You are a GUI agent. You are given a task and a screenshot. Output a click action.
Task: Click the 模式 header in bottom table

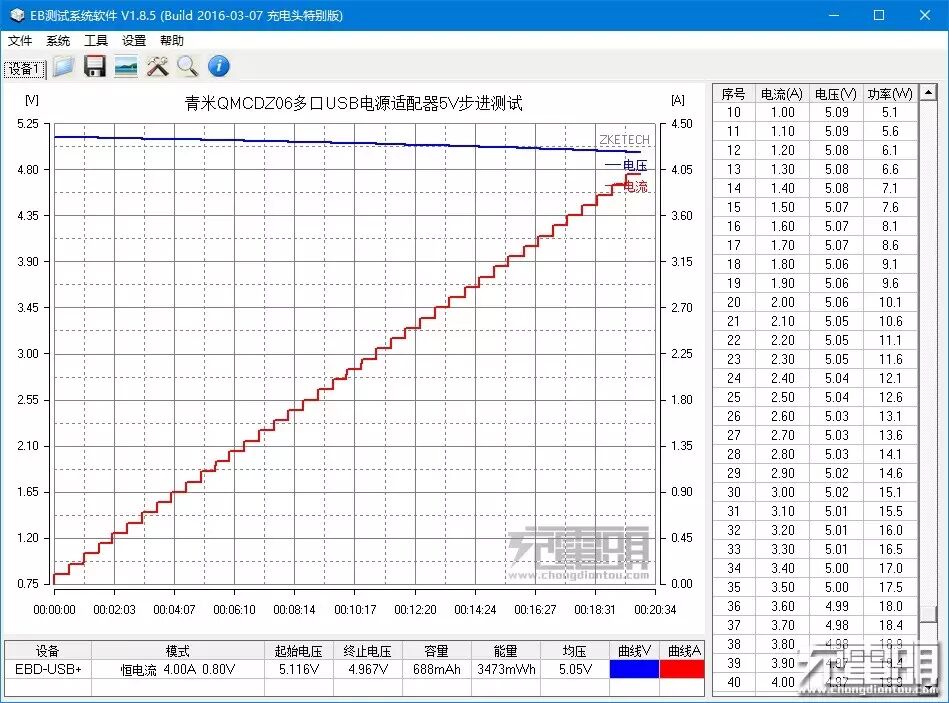[178, 650]
